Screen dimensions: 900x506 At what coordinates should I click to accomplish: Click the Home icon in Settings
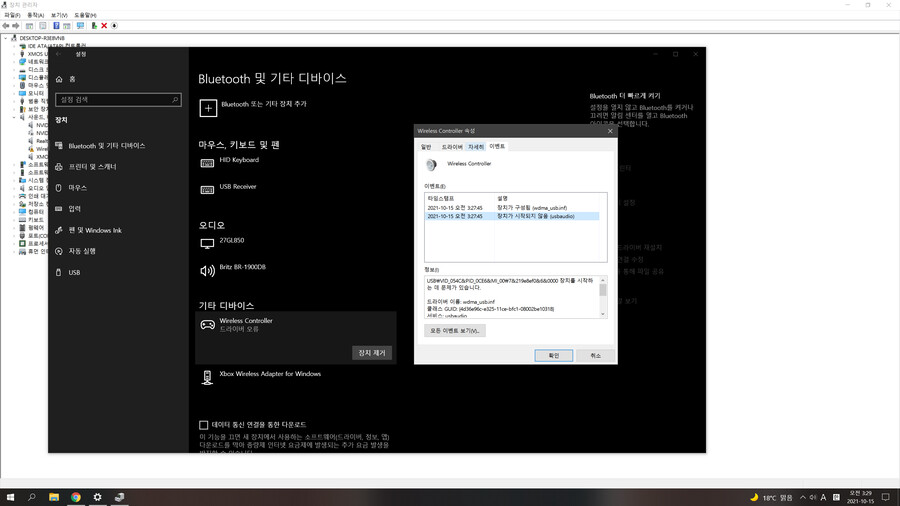coord(59,79)
